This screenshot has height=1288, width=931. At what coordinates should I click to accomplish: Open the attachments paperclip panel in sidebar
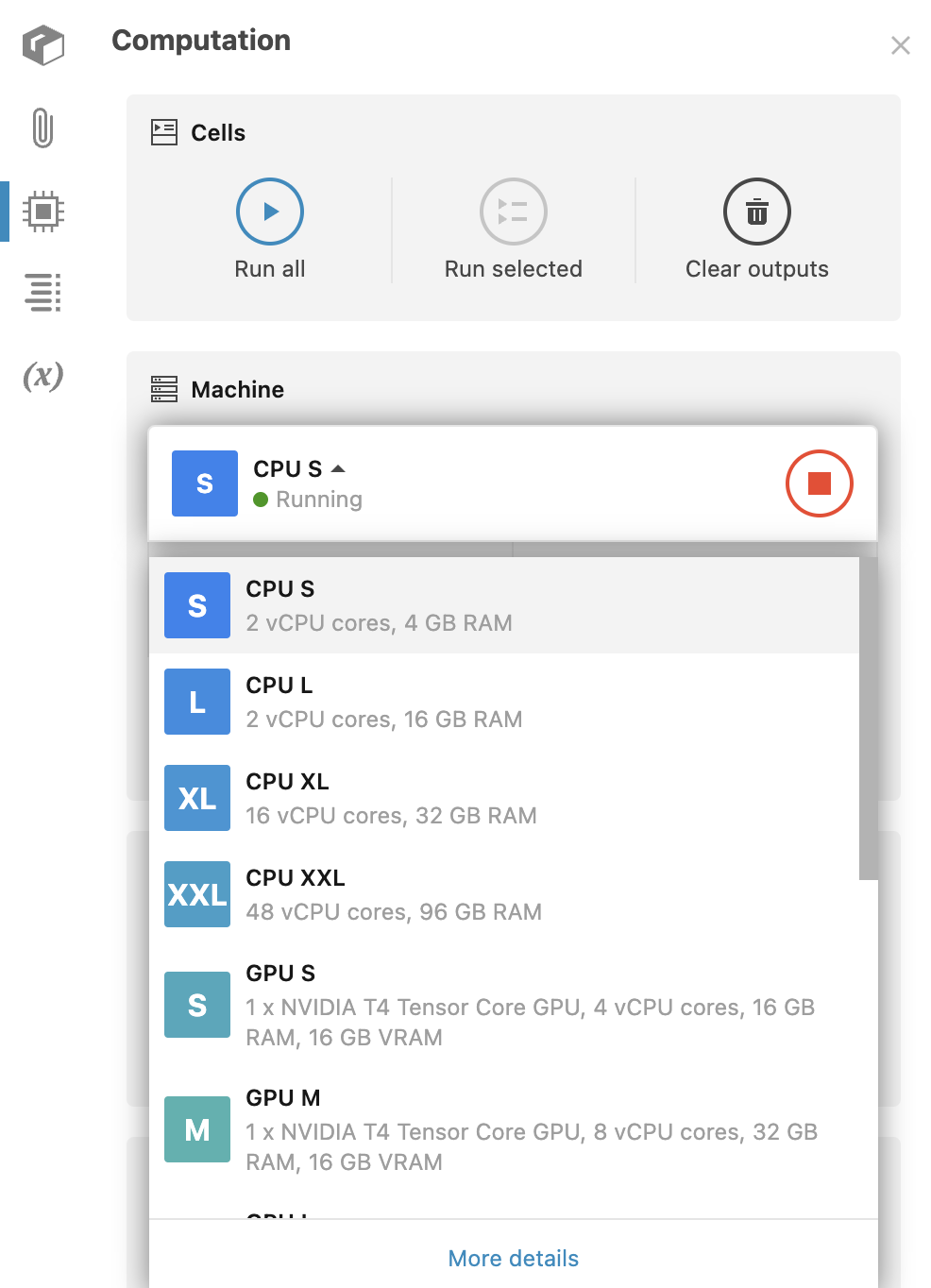pos(42,129)
